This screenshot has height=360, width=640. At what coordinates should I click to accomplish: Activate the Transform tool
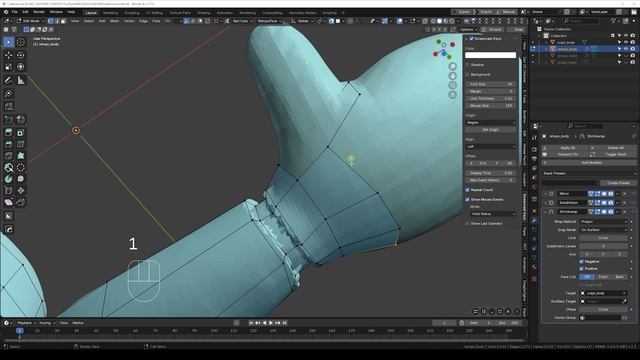(x=21, y=67)
